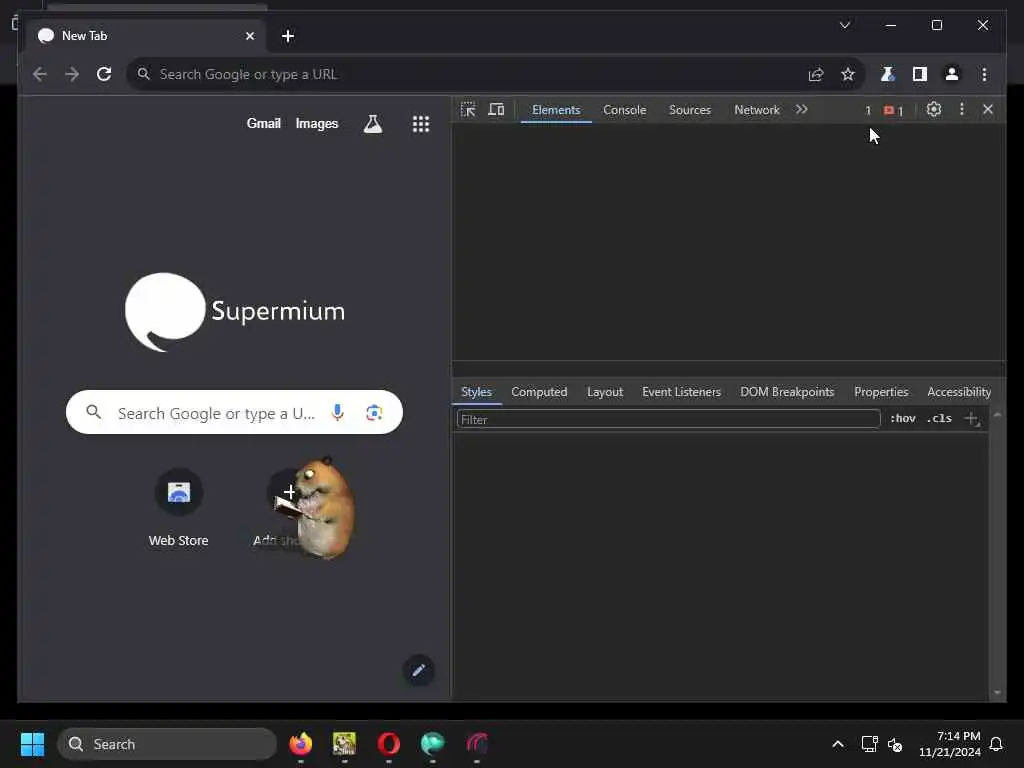Open the Sources tab
The image size is (1024, 768).
[x=690, y=110]
